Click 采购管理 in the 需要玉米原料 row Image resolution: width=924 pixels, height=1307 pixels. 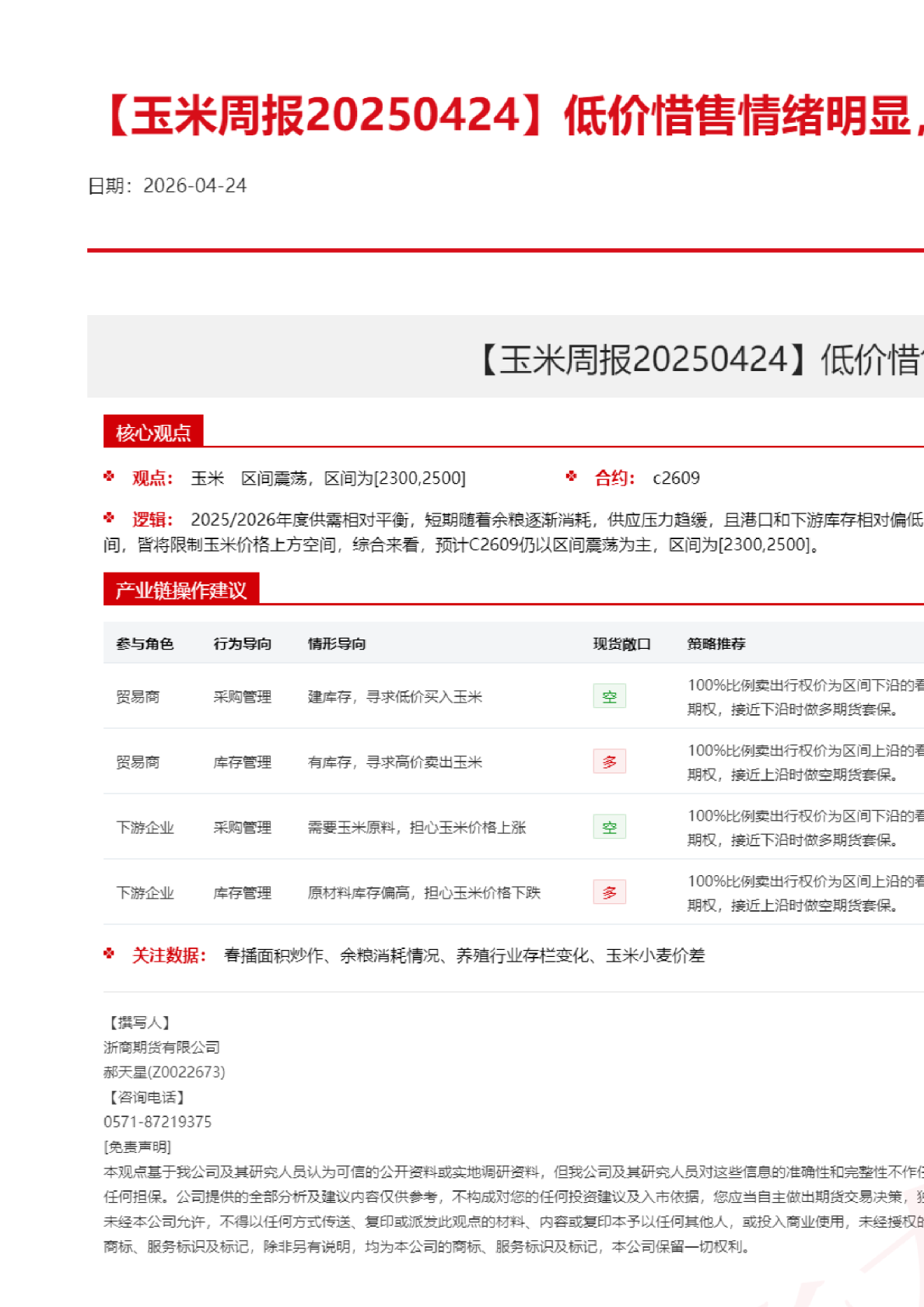point(243,827)
